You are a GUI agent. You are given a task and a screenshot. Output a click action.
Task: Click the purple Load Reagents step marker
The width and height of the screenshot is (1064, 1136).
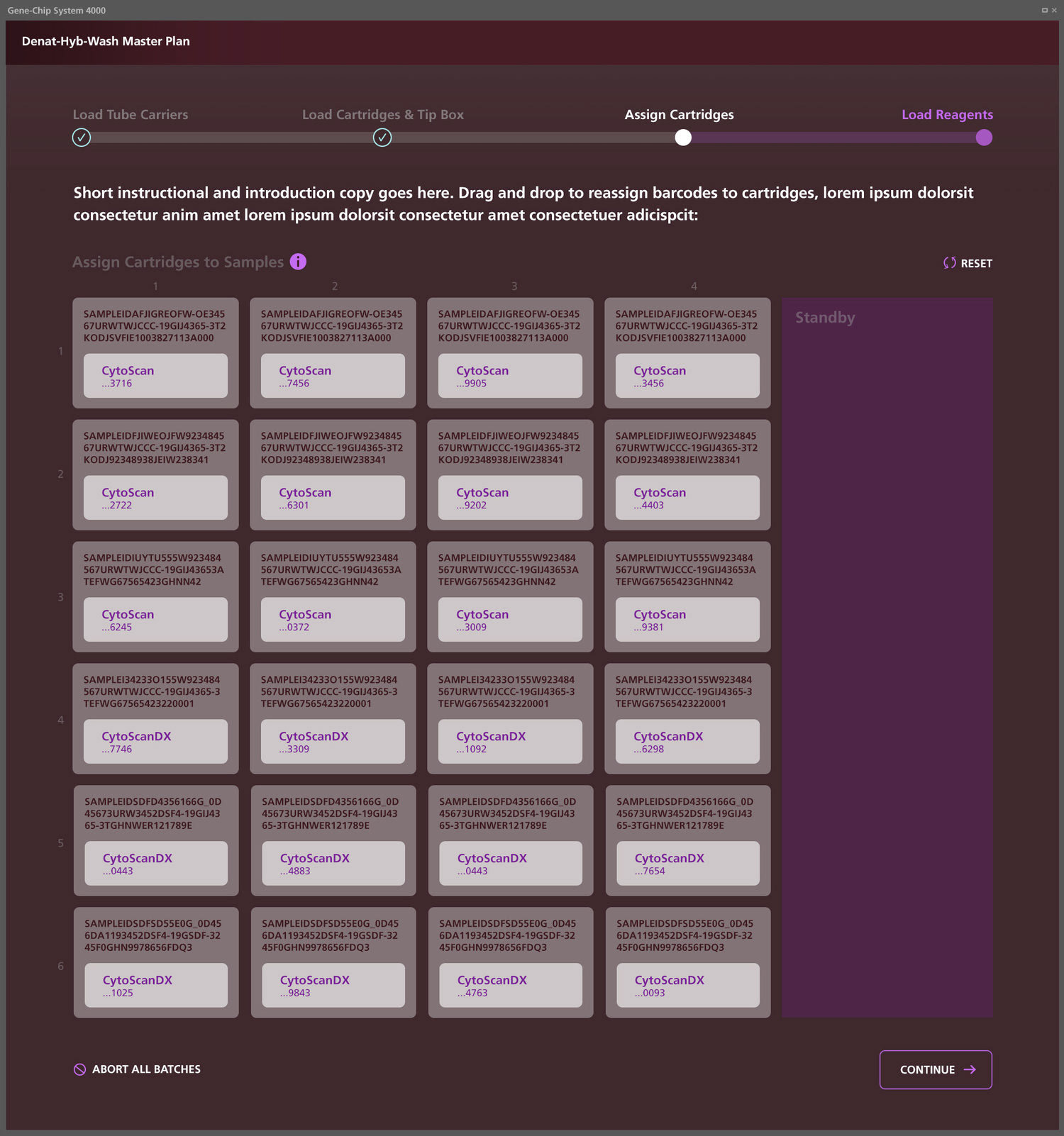[x=984, y=138]
